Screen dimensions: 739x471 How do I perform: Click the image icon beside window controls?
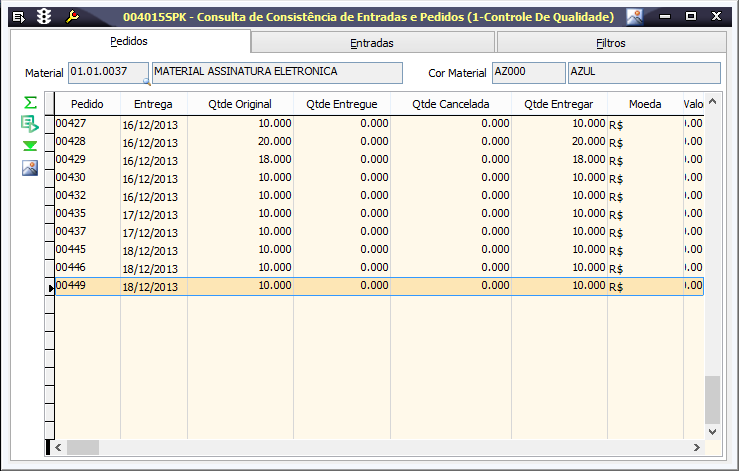coord(635,17)
